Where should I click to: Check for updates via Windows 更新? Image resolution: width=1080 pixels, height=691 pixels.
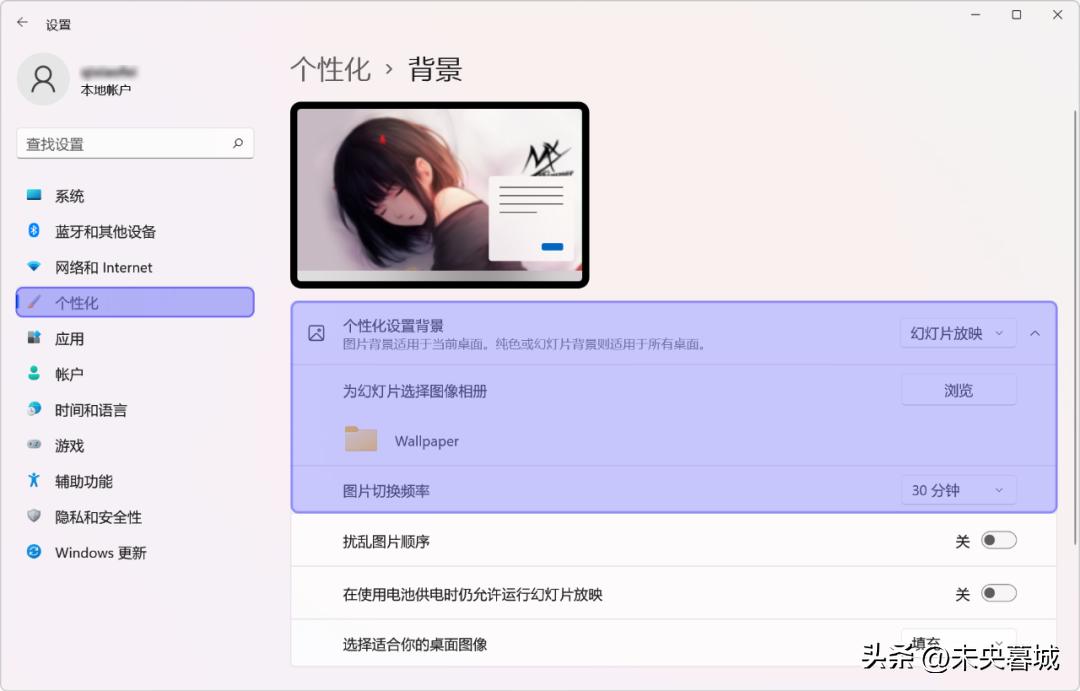point(94,552)
